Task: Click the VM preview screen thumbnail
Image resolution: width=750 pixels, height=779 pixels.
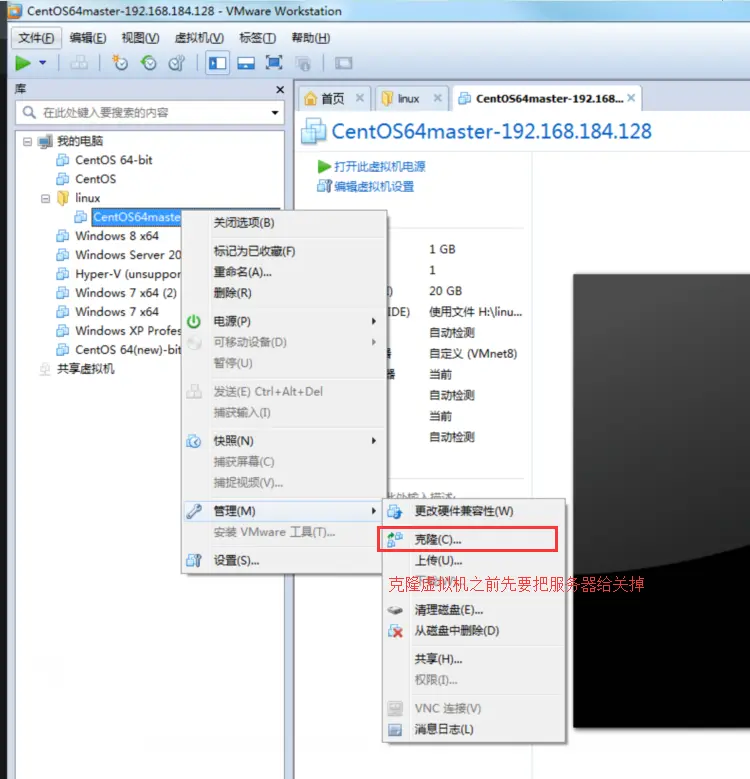Action: [662, 501]
